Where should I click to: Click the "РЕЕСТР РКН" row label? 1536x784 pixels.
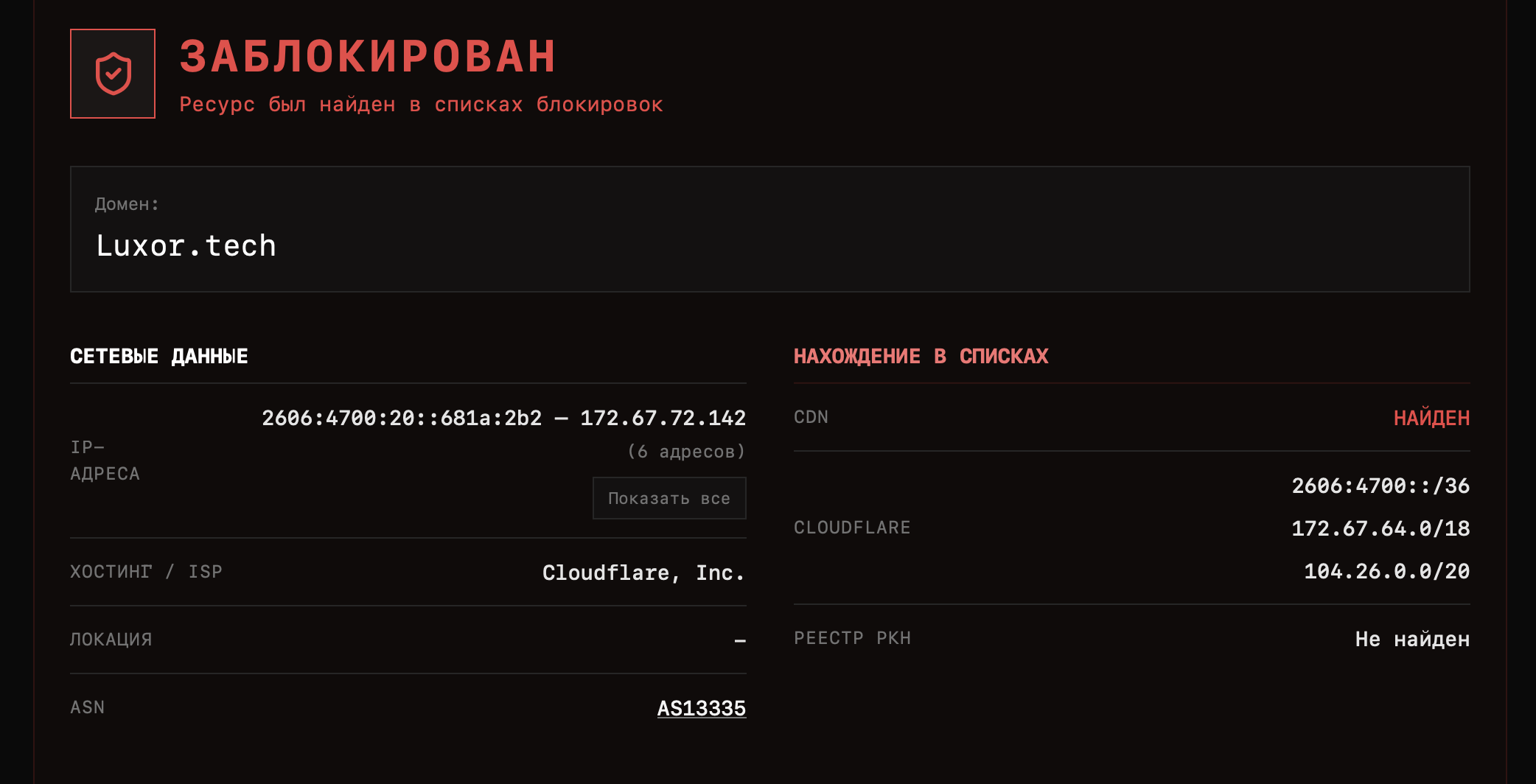point(852,638)
